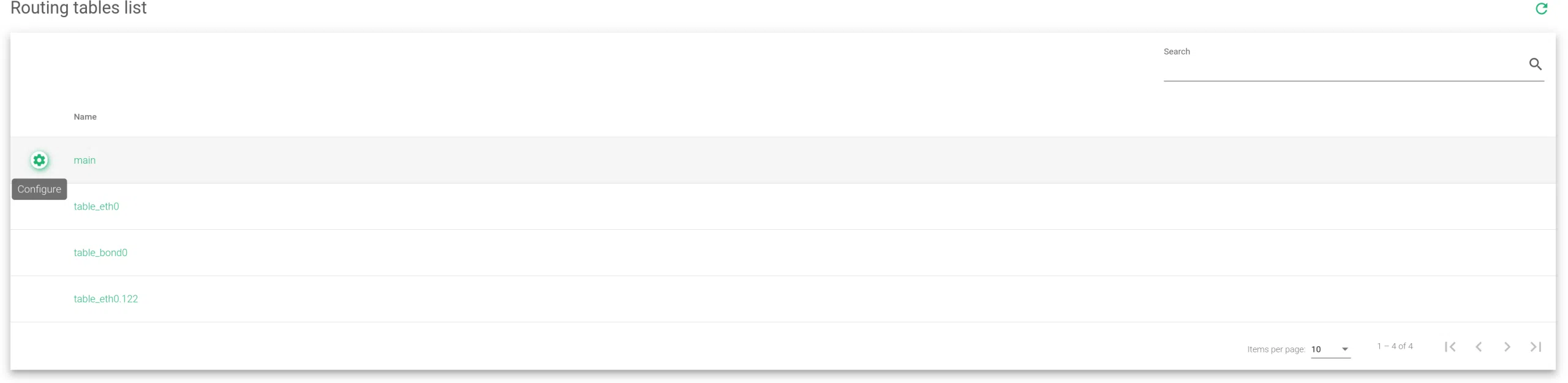Open the table_eth0.122 routing table
The image size is (1568, 383).
click(x=106, y=299)
